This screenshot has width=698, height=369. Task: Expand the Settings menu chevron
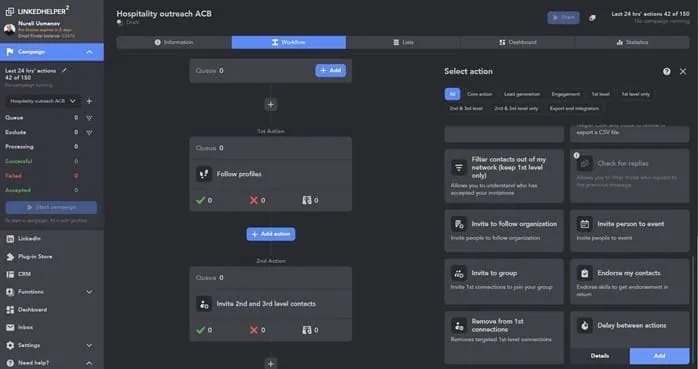pos(89,345)
